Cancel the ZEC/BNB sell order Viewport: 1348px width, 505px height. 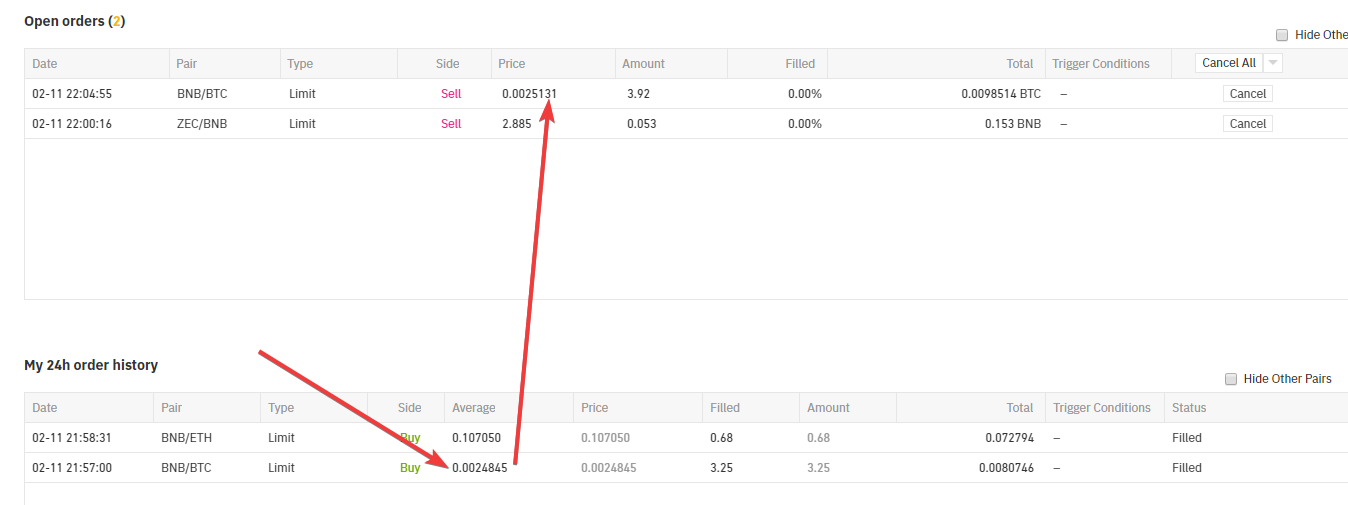(1247, 124)
